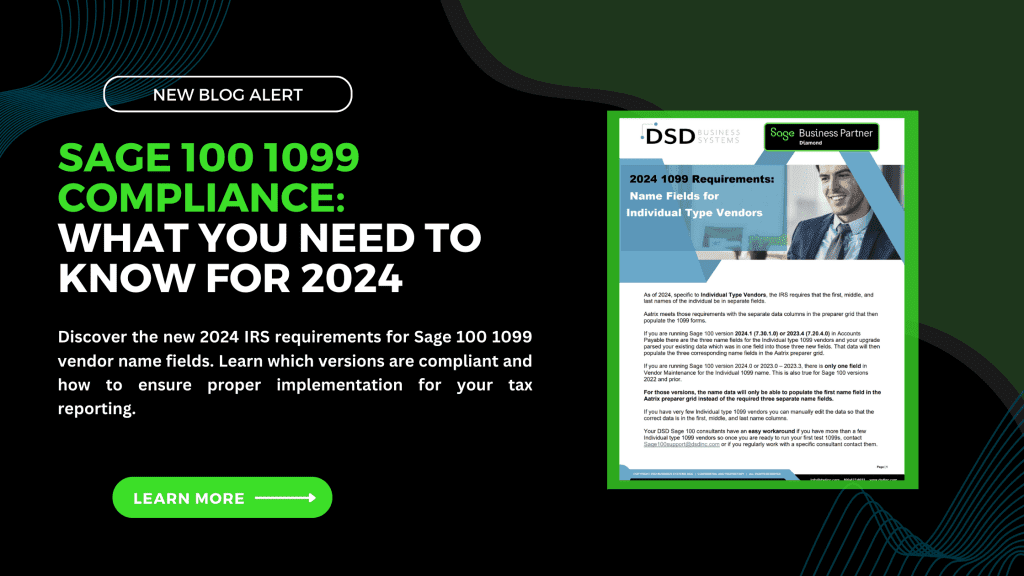Click the green border of the document

(x=611, y=300)
